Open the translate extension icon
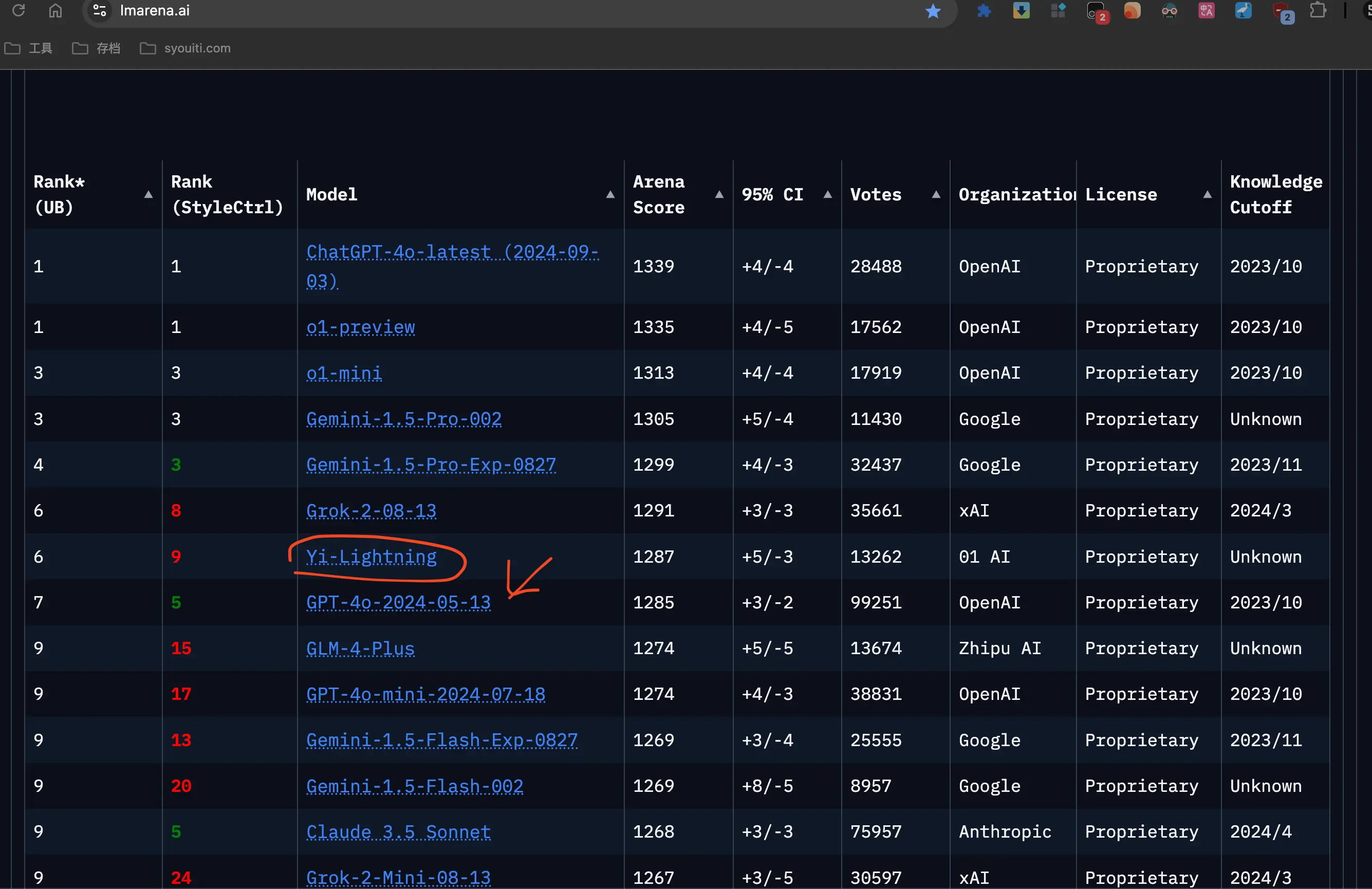 click(1206, 11)
